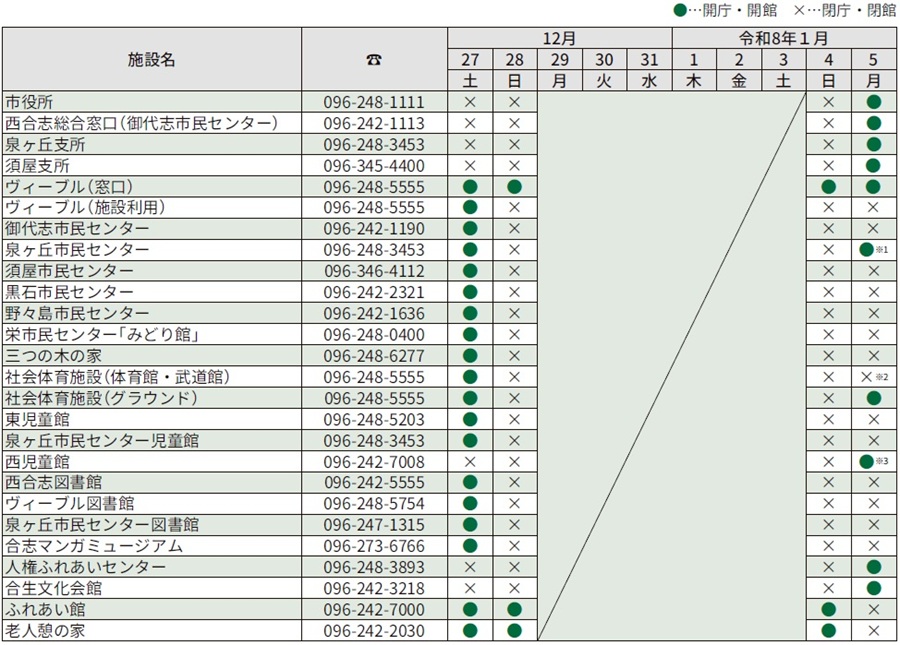The height and width of the screenshot is (645, 900).
Task: Click 市役所 green circle under January 5
Action: (x=873, y=102)
